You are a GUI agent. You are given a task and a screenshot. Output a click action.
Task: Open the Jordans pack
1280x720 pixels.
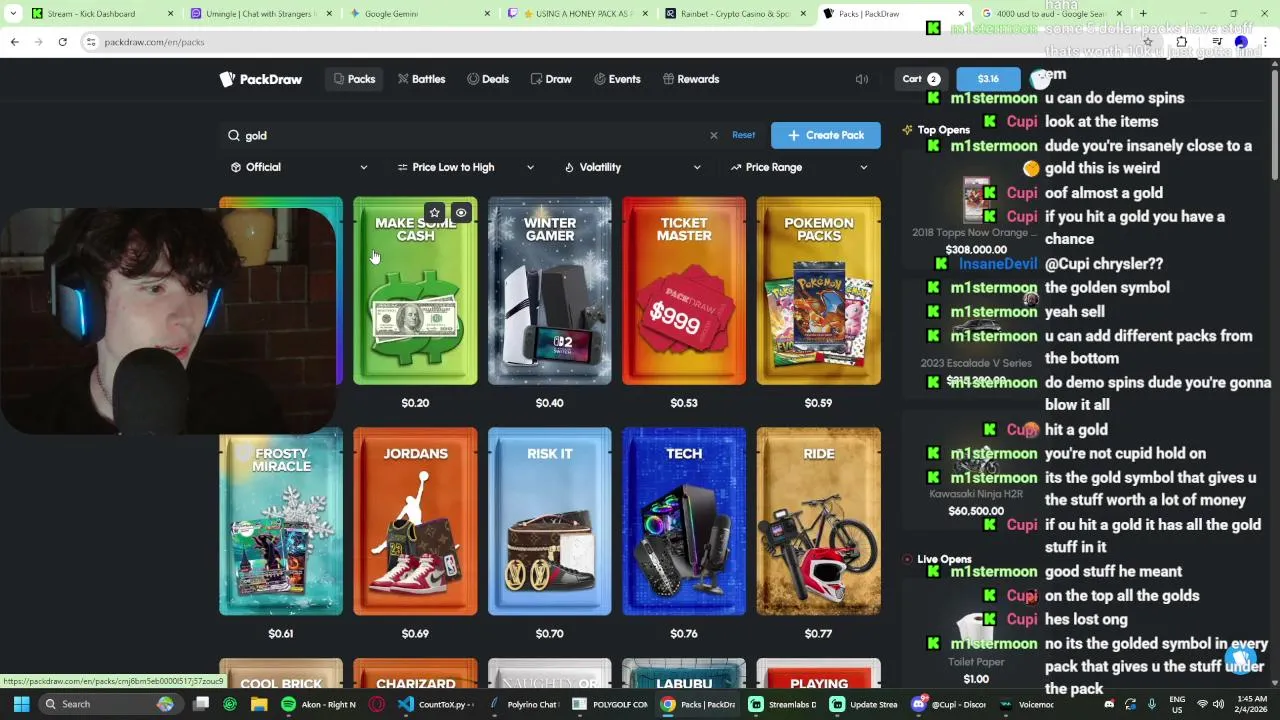[x=415, y=521]
